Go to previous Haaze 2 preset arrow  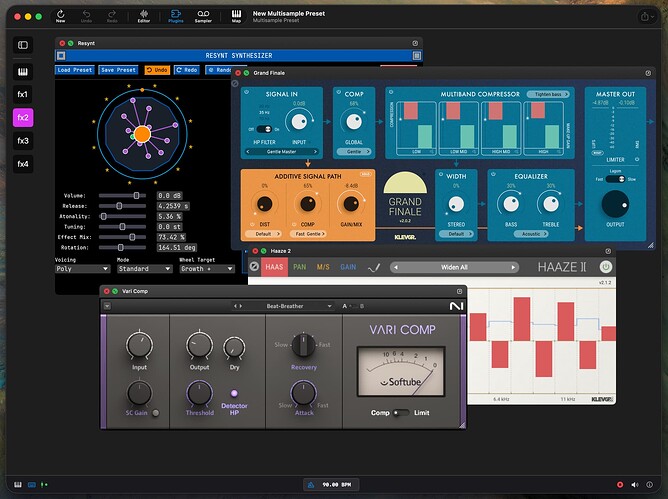click(x=396, y=267)
